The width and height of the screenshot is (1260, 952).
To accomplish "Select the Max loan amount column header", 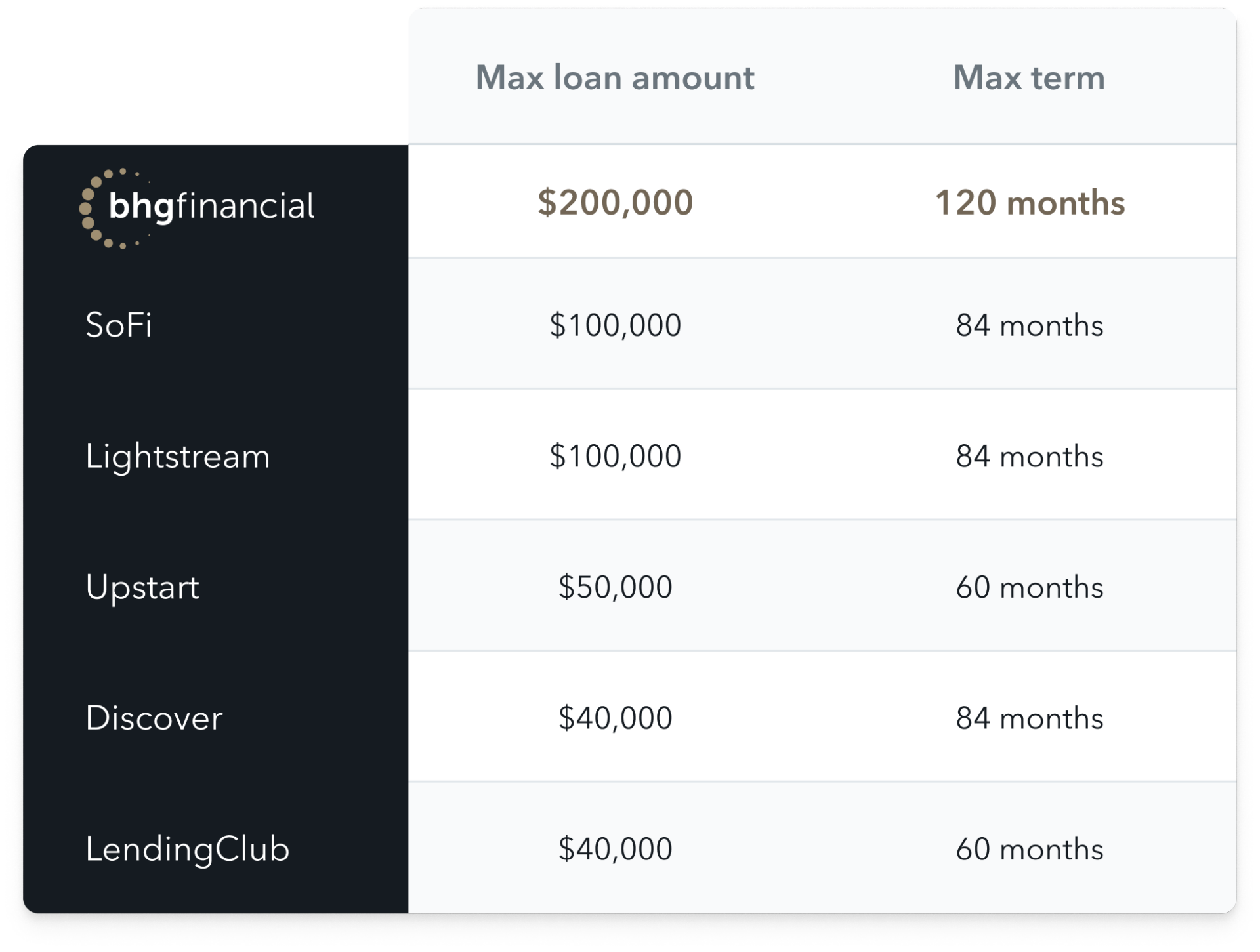I will point(615,77).
